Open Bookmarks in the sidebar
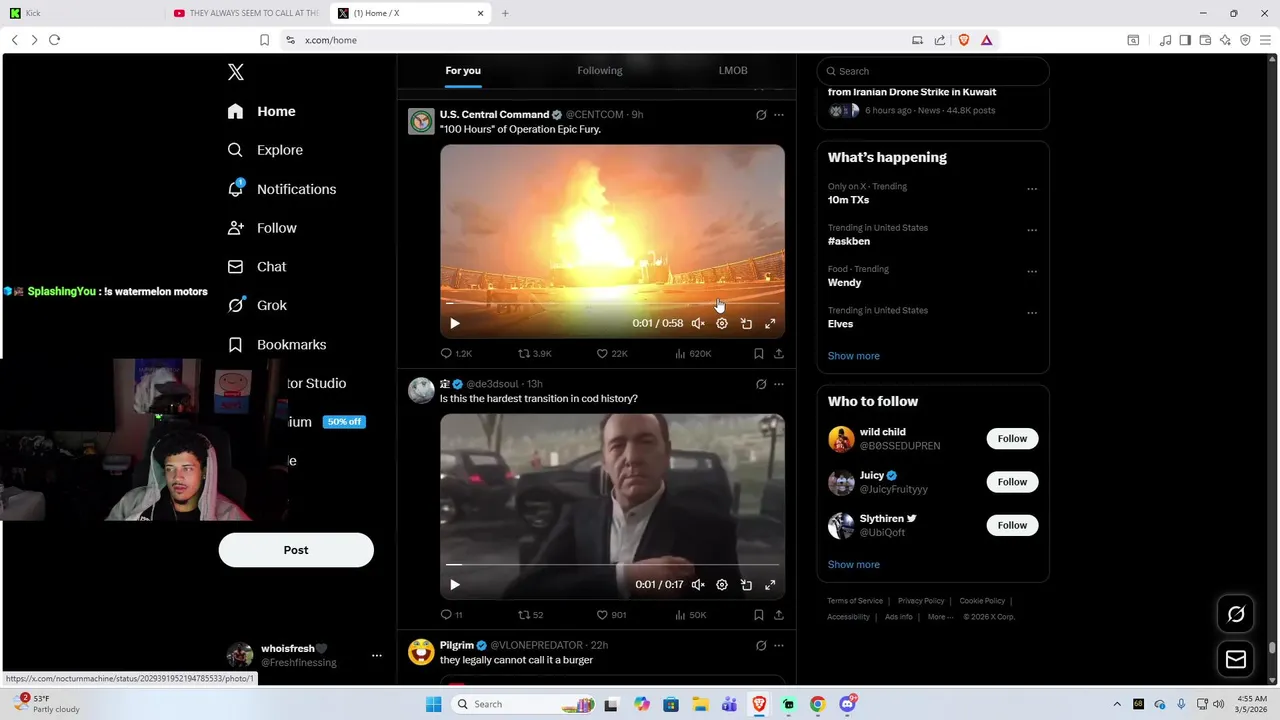The image size is (1280, 720). (277, 344)
